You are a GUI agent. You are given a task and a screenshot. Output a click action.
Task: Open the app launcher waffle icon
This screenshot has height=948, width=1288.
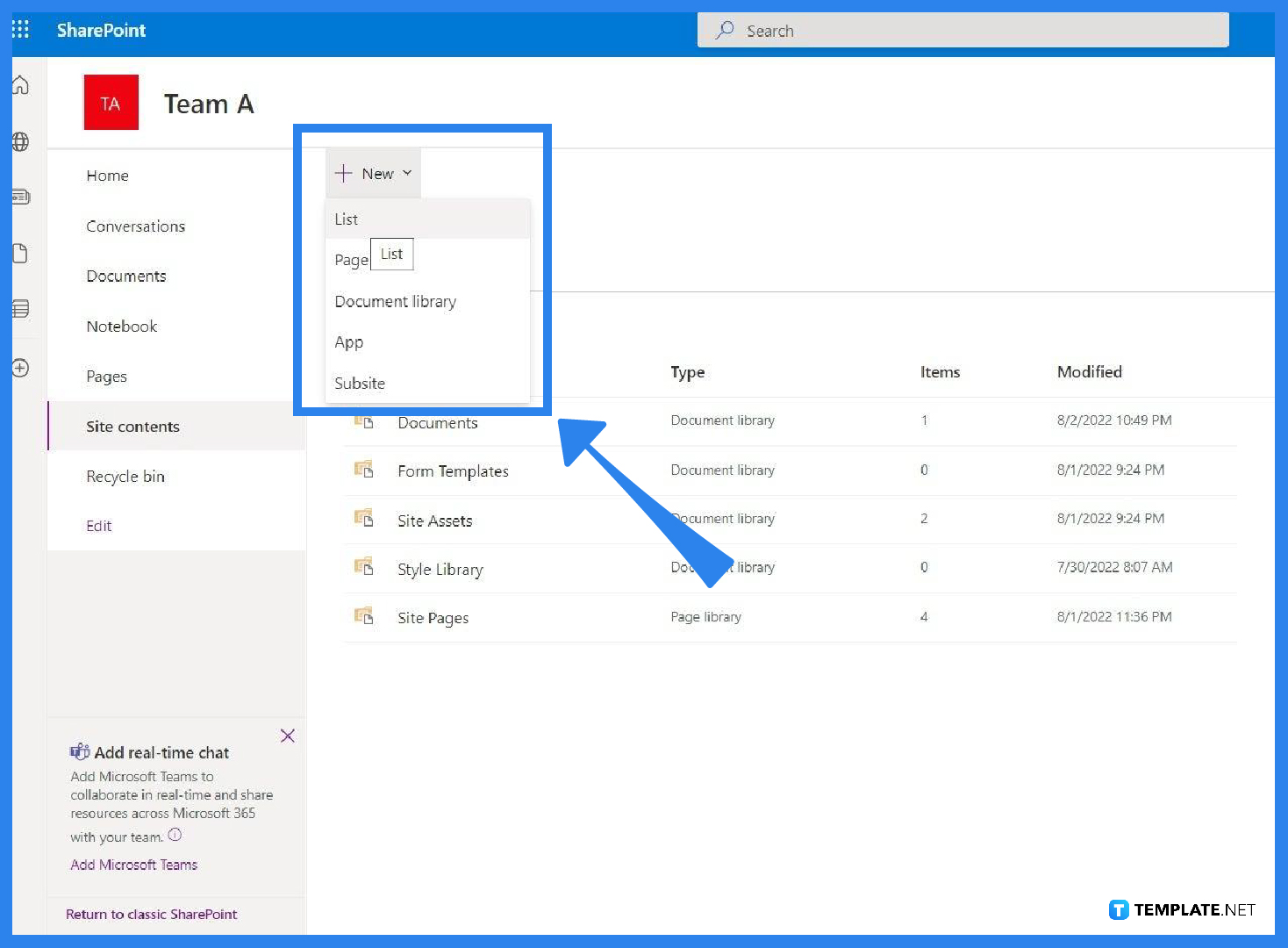20,30
